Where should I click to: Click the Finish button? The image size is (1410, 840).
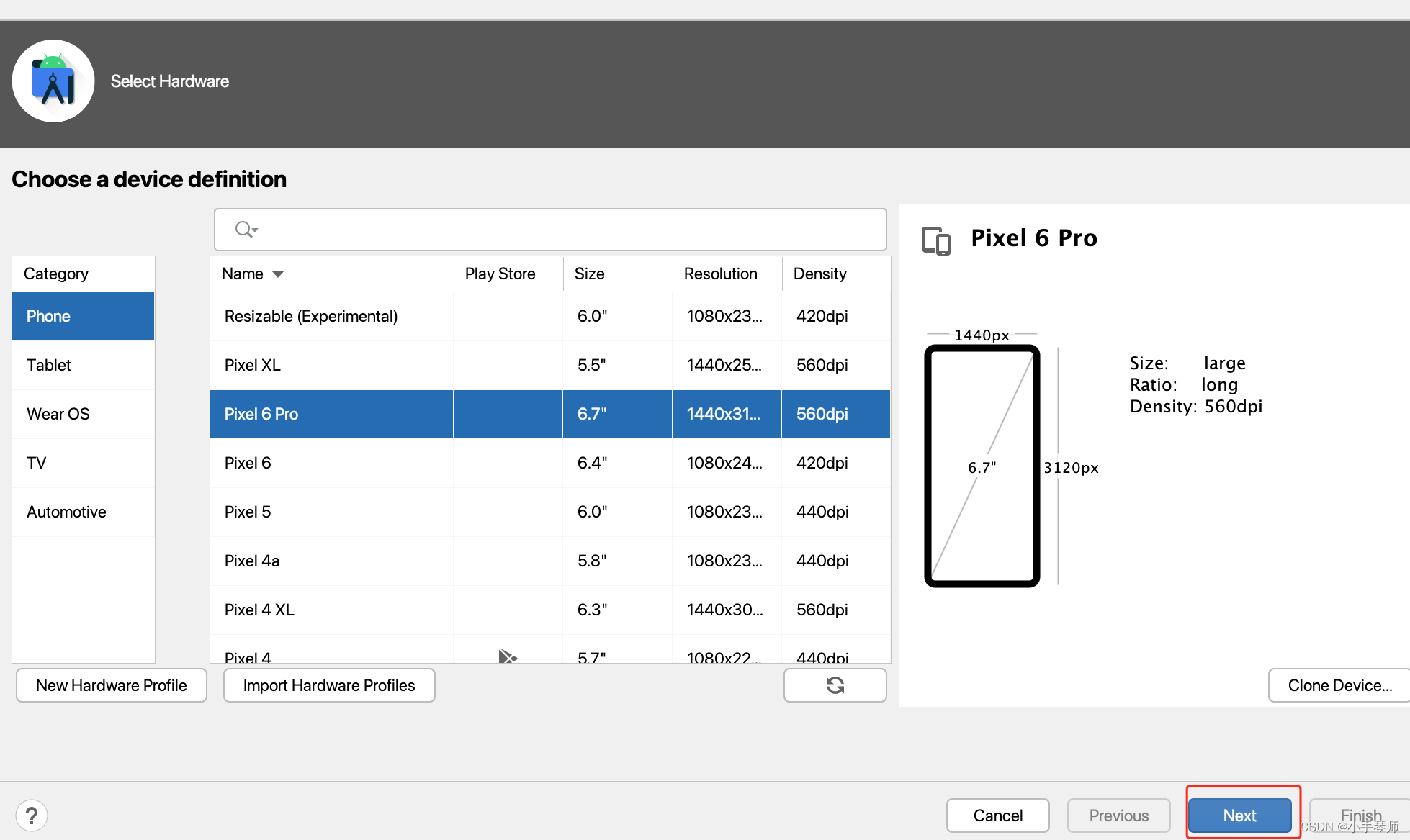[1360, 816]
